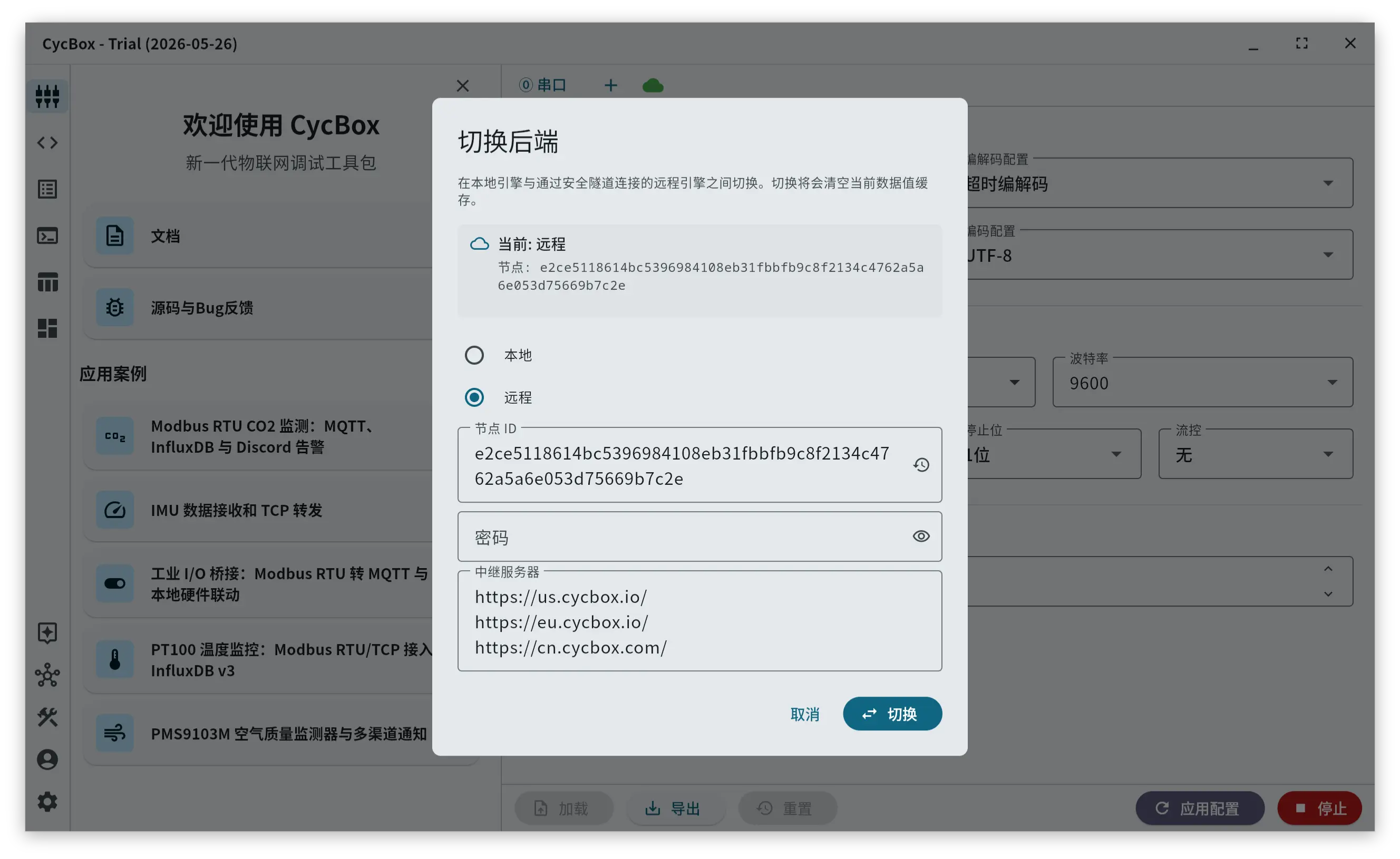
Task: Click the thermometer icon of PT100 case
Action: coord(115,659)
